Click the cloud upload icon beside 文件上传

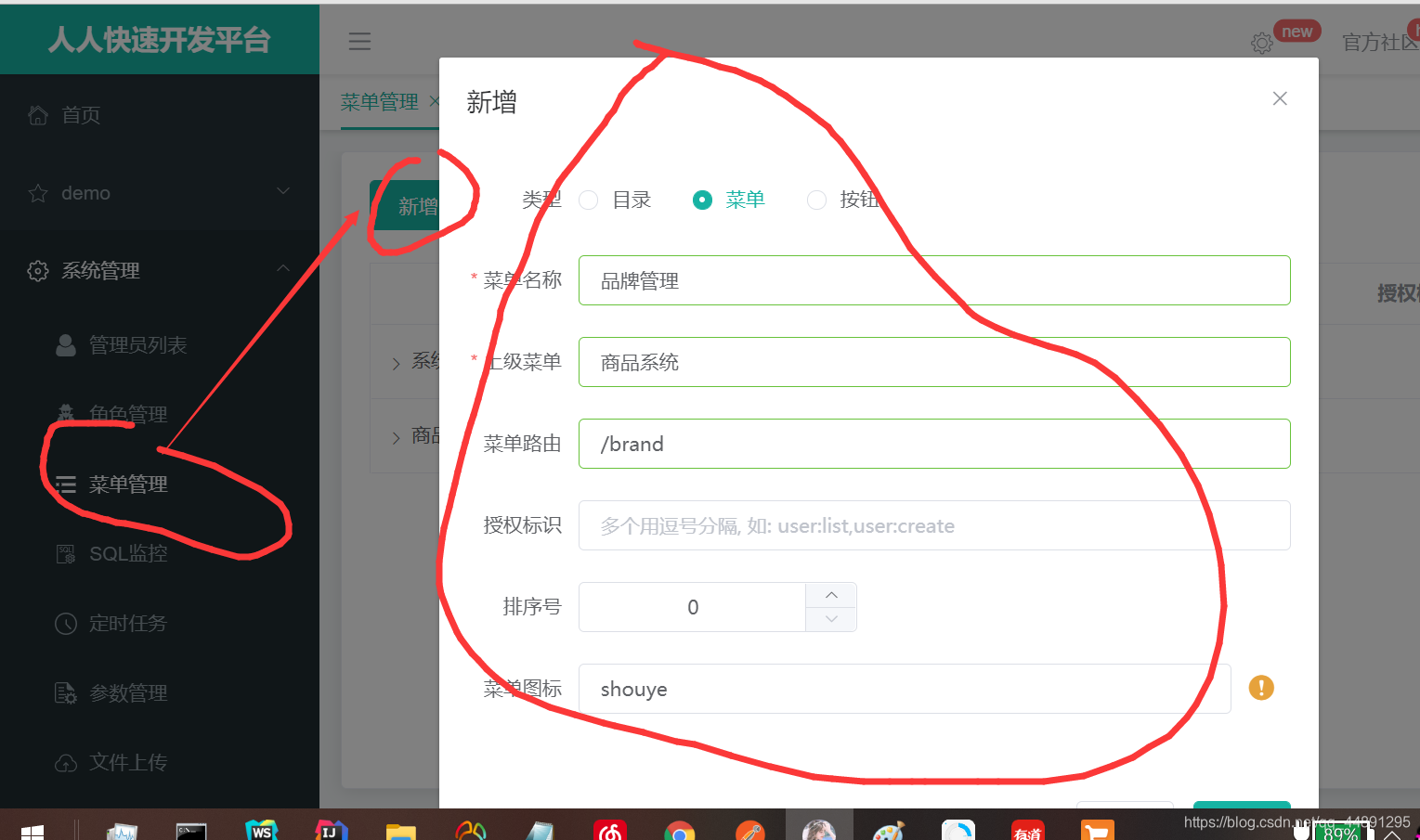[x=66, y=763]
